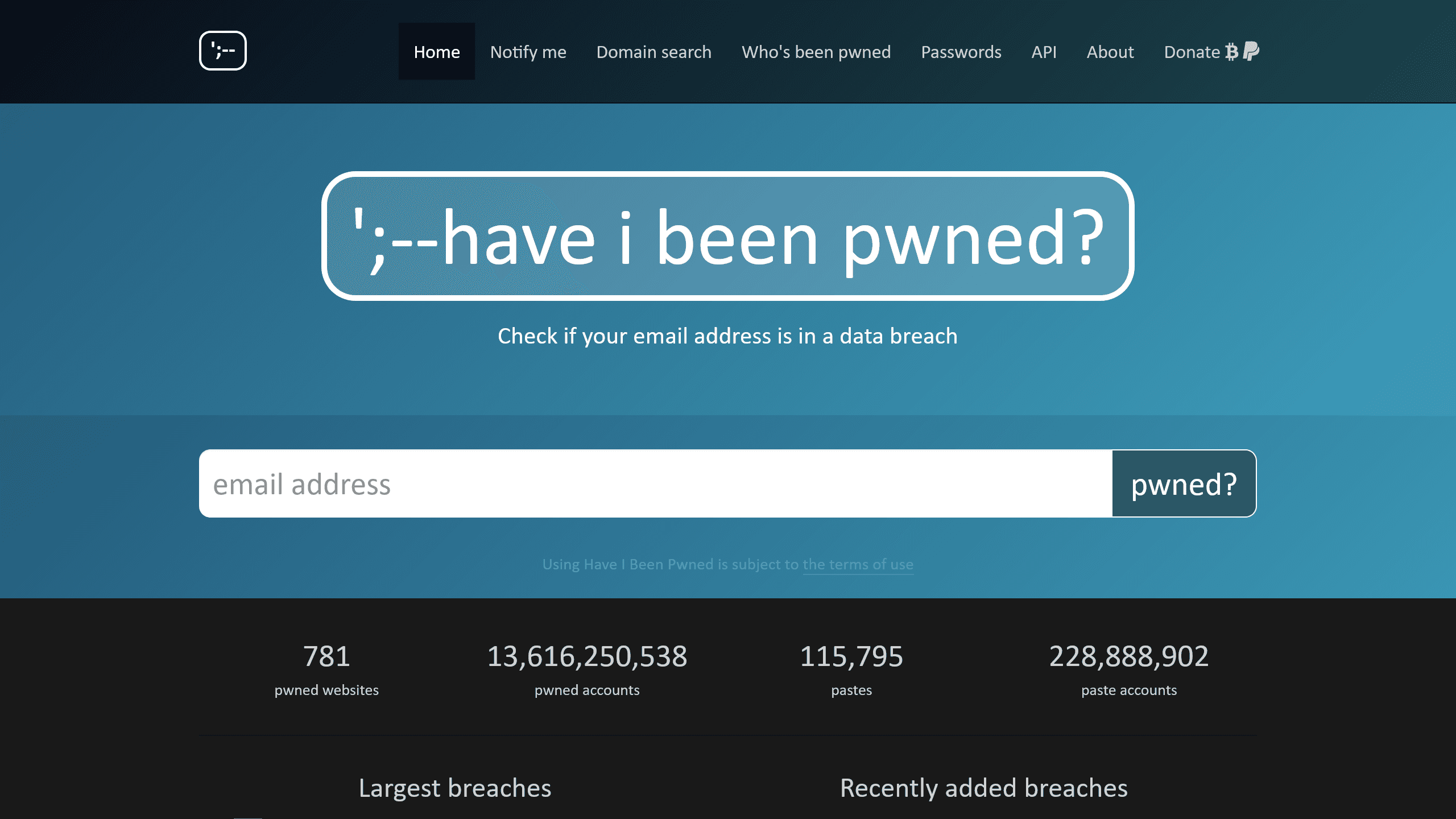Click the 781 pwned websites count

click(x=326, y=656)
